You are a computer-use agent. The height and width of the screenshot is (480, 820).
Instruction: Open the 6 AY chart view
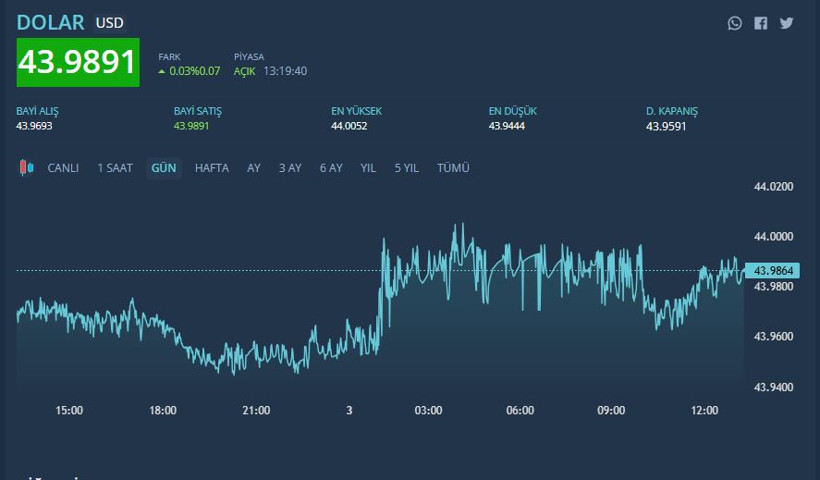pyautogui.click(x=331, y=168)
